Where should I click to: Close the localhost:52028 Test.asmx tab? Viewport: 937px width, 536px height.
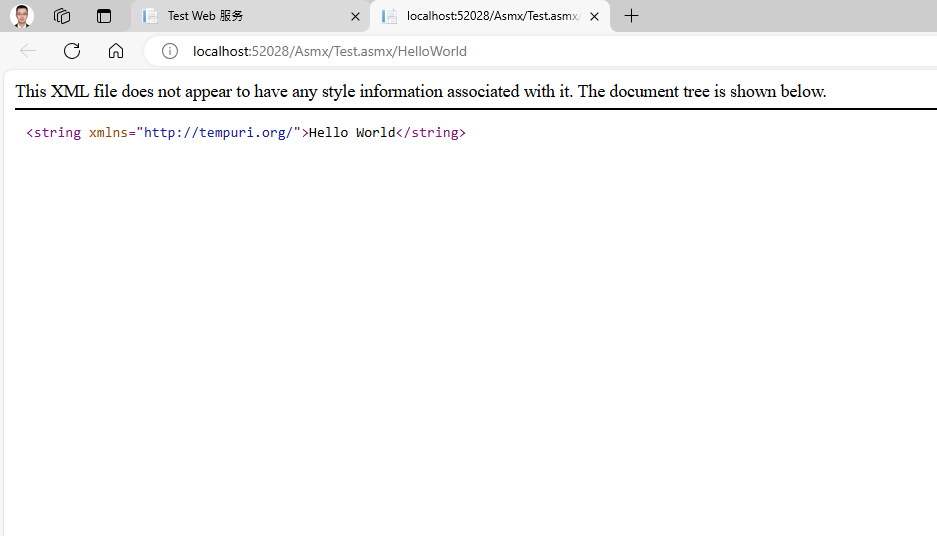595,17
